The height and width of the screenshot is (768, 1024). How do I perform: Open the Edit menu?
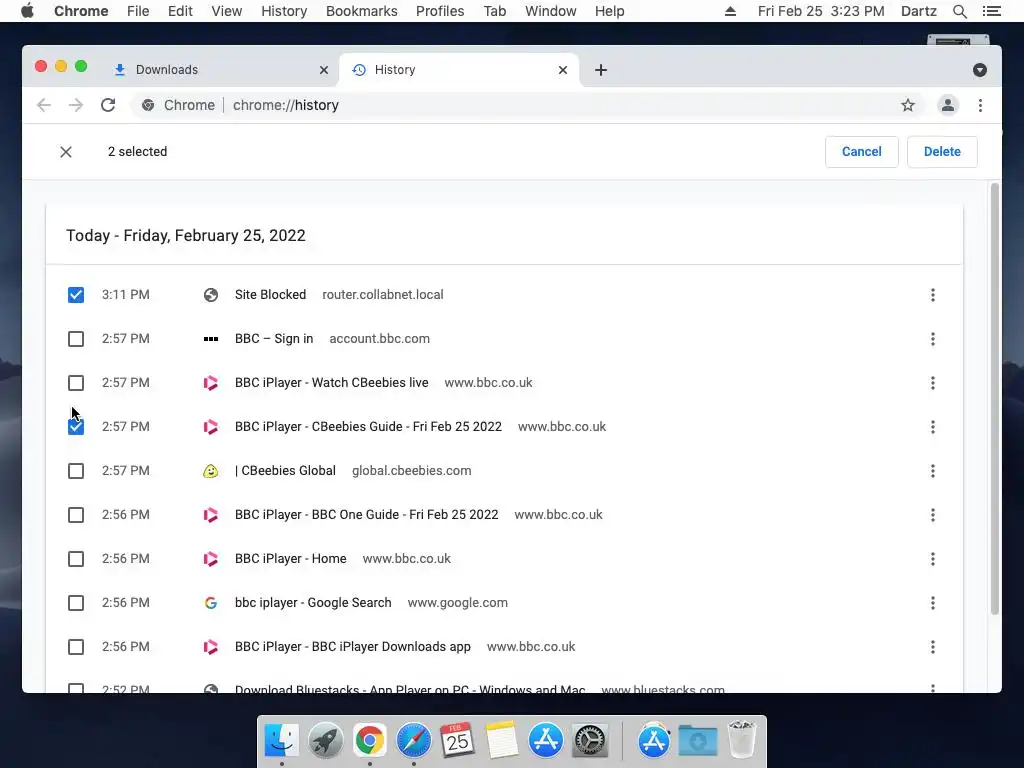pyautogui.click(x=180, y=11)
